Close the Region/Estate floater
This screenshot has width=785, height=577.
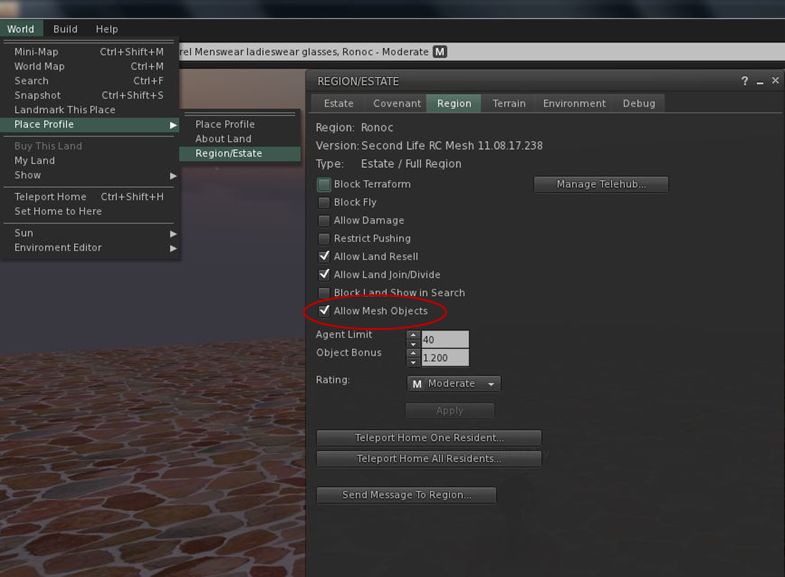775,81
